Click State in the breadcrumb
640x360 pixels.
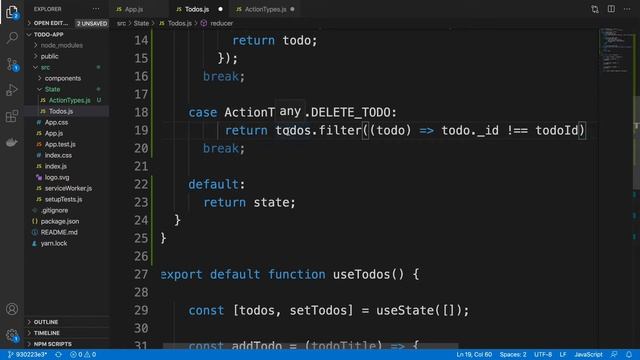click(141, 24)
